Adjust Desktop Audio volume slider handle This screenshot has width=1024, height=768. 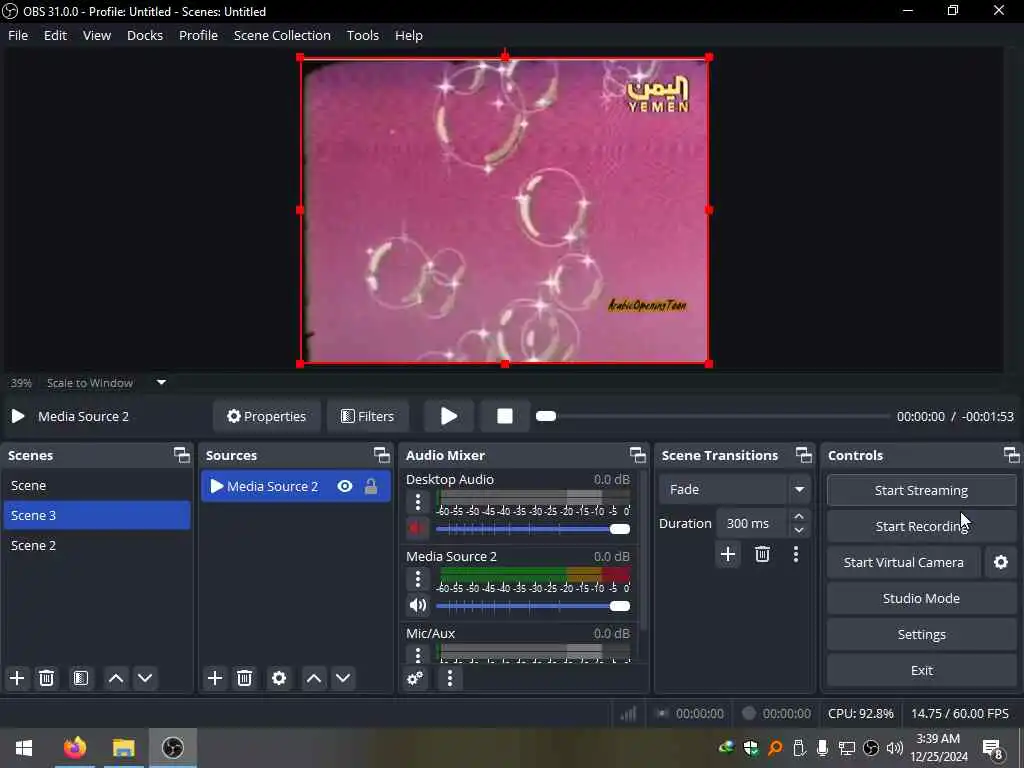[x=620, y=529]
